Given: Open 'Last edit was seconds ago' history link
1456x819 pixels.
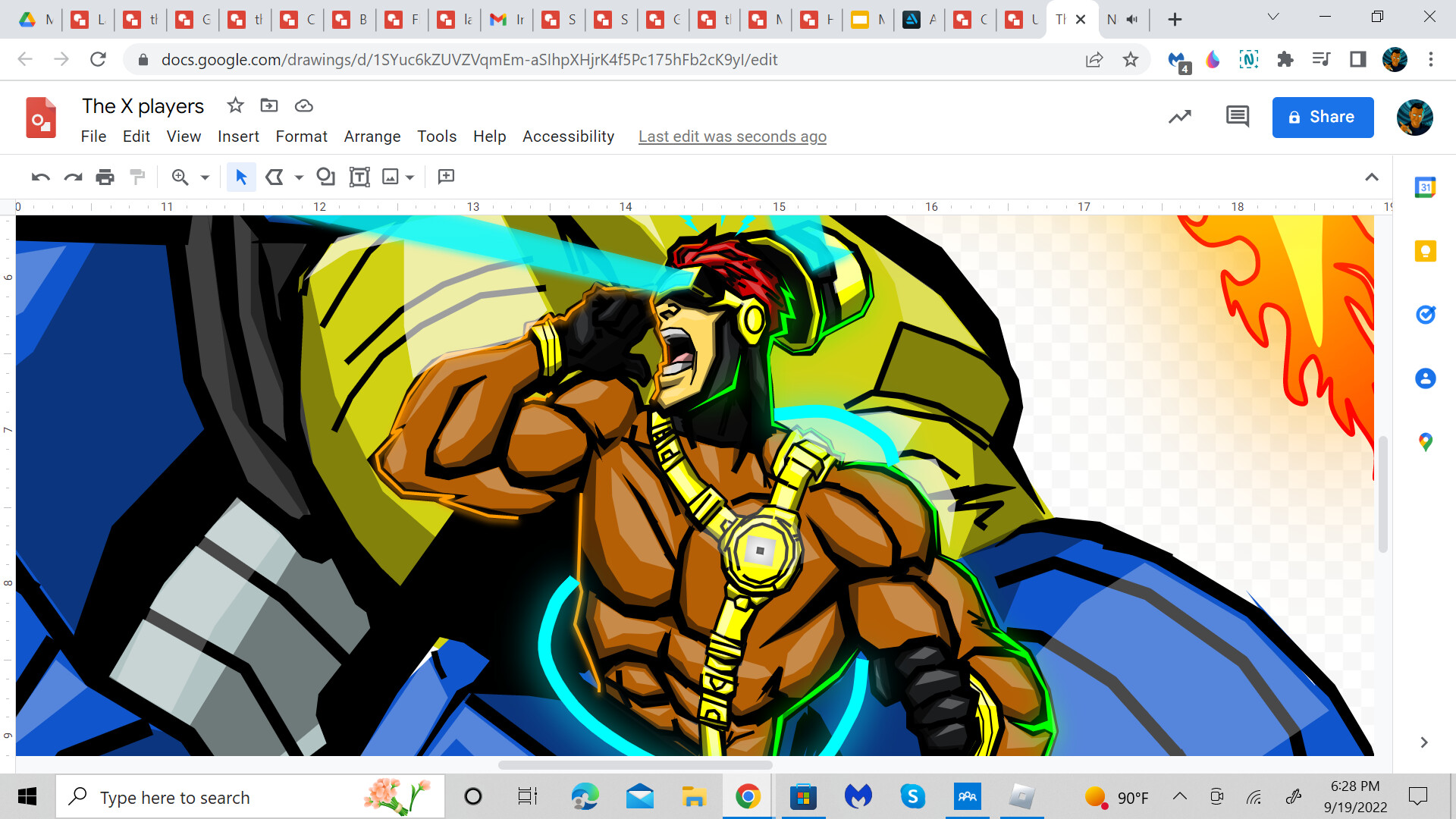Looking at the screenshot, I should click(x=732, y=136).
